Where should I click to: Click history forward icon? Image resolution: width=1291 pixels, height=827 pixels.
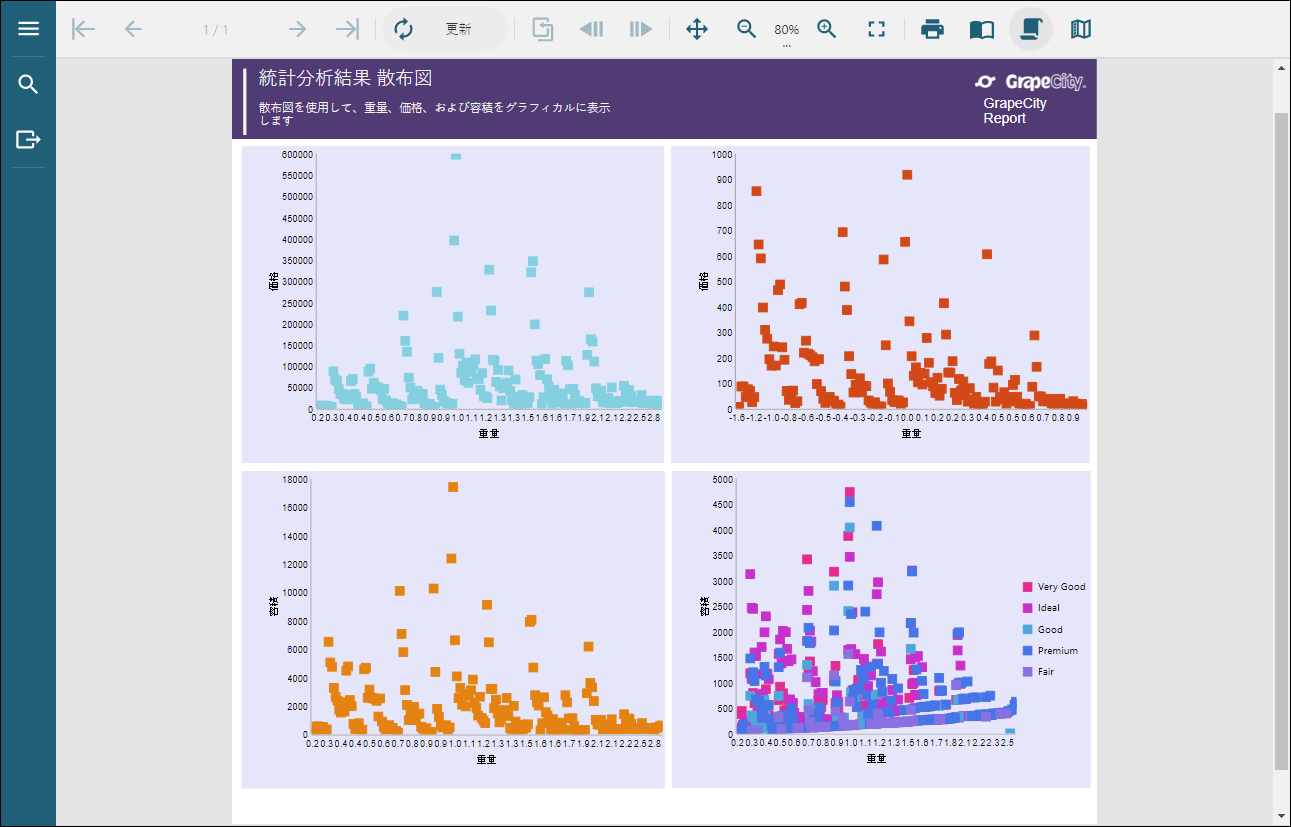click(641, 29)
